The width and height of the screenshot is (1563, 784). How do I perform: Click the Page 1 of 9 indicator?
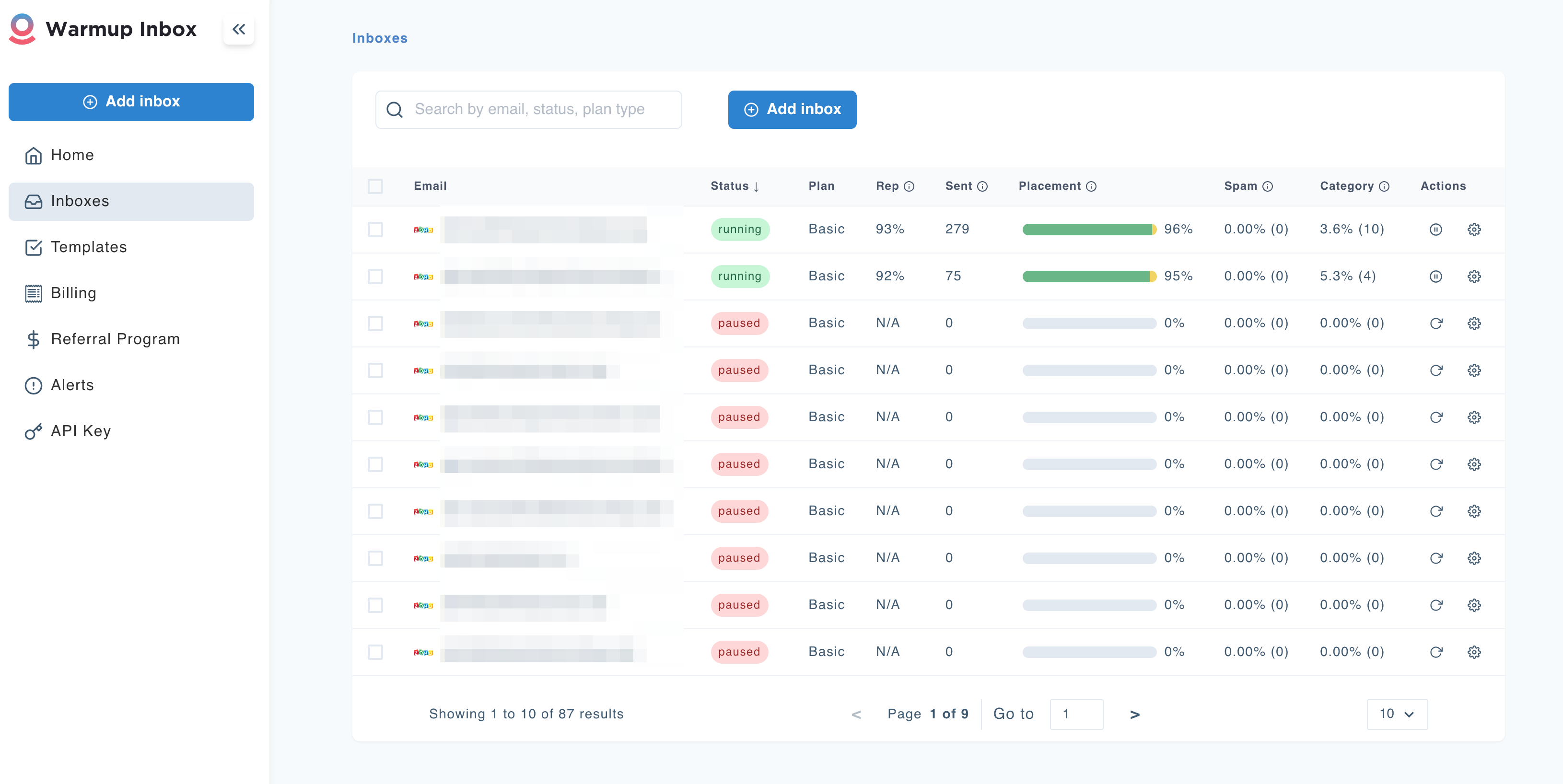[928, 714]
